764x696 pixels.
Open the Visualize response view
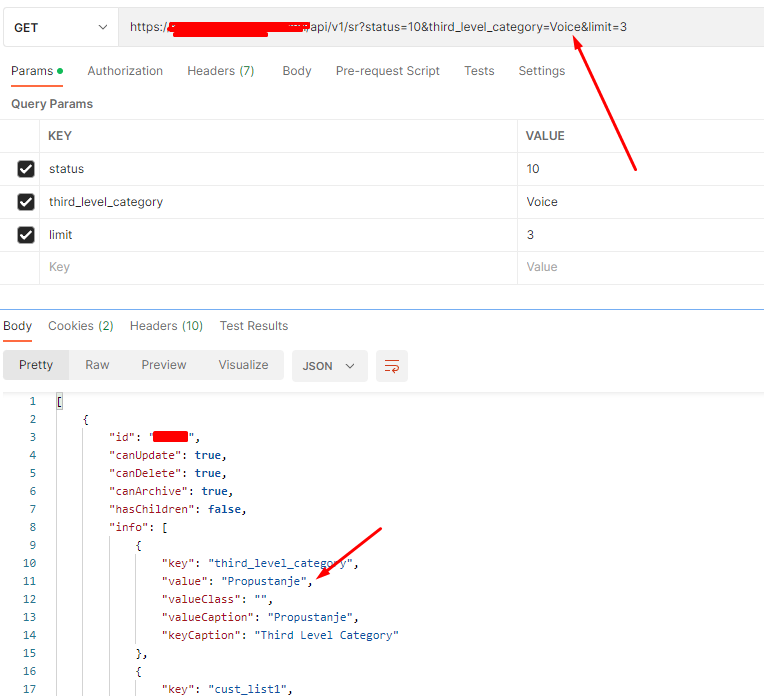tap(243, 365)
